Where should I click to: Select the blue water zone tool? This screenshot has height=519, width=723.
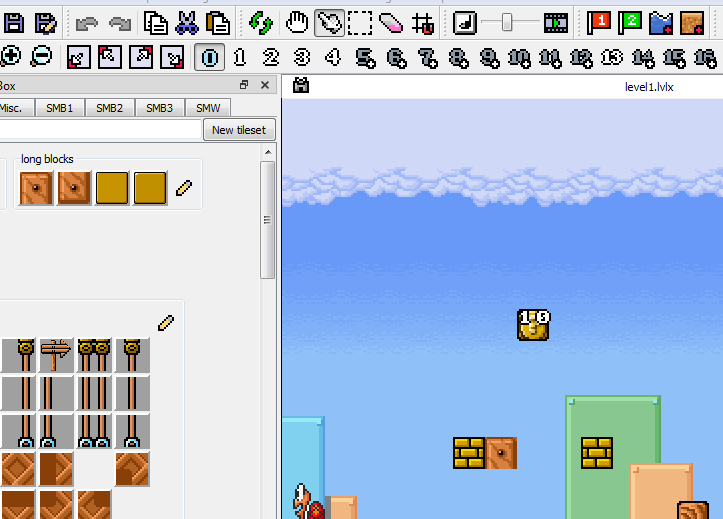tap(660, 23)
